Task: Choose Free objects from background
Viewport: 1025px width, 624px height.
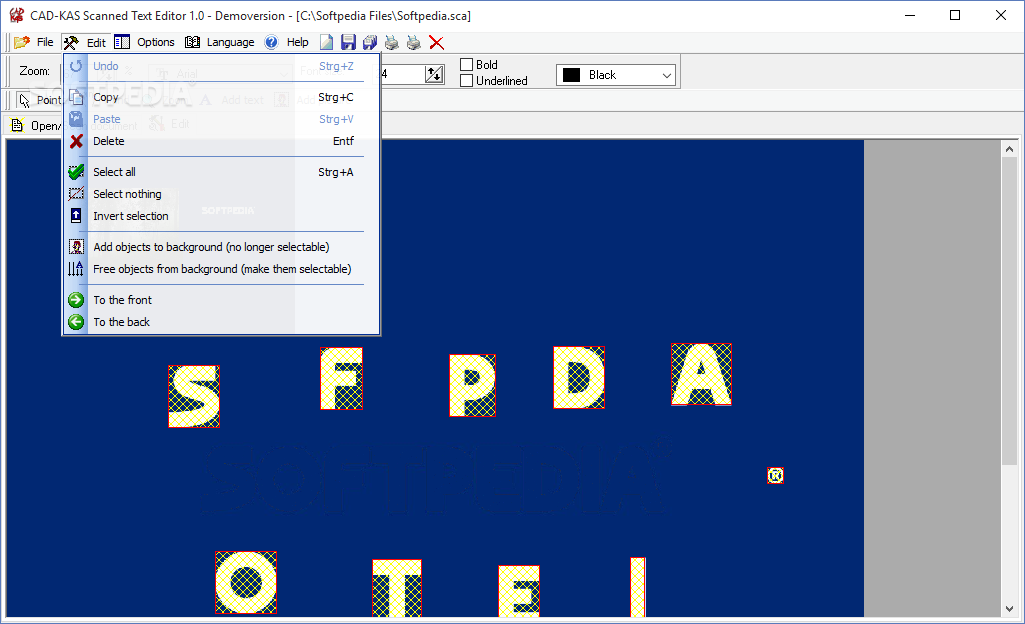Action: (221, 269)
